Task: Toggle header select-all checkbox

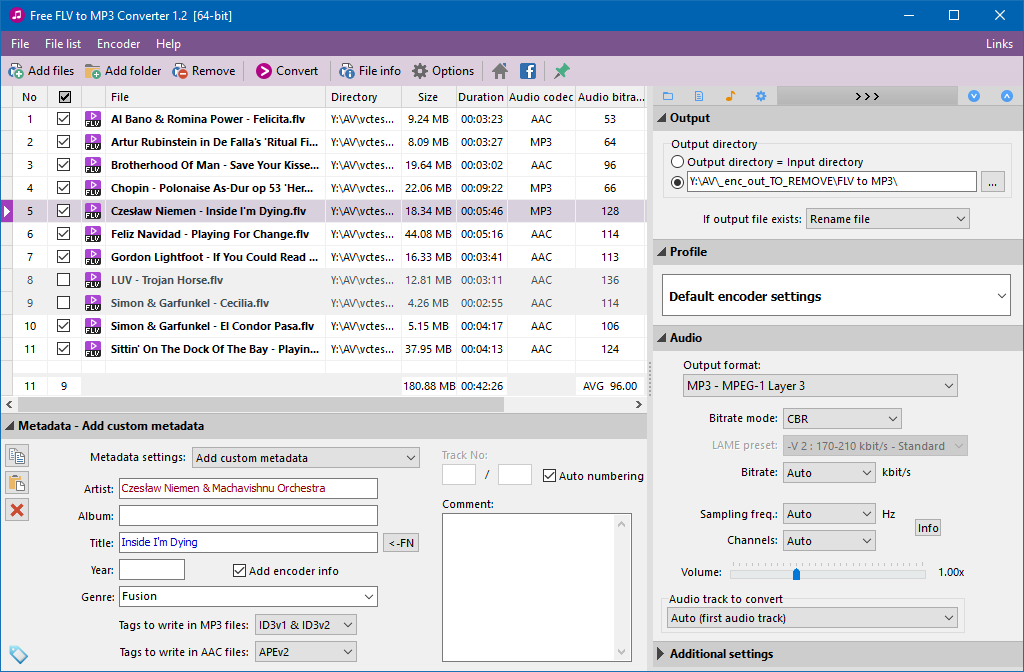Action: coord(65,97)
